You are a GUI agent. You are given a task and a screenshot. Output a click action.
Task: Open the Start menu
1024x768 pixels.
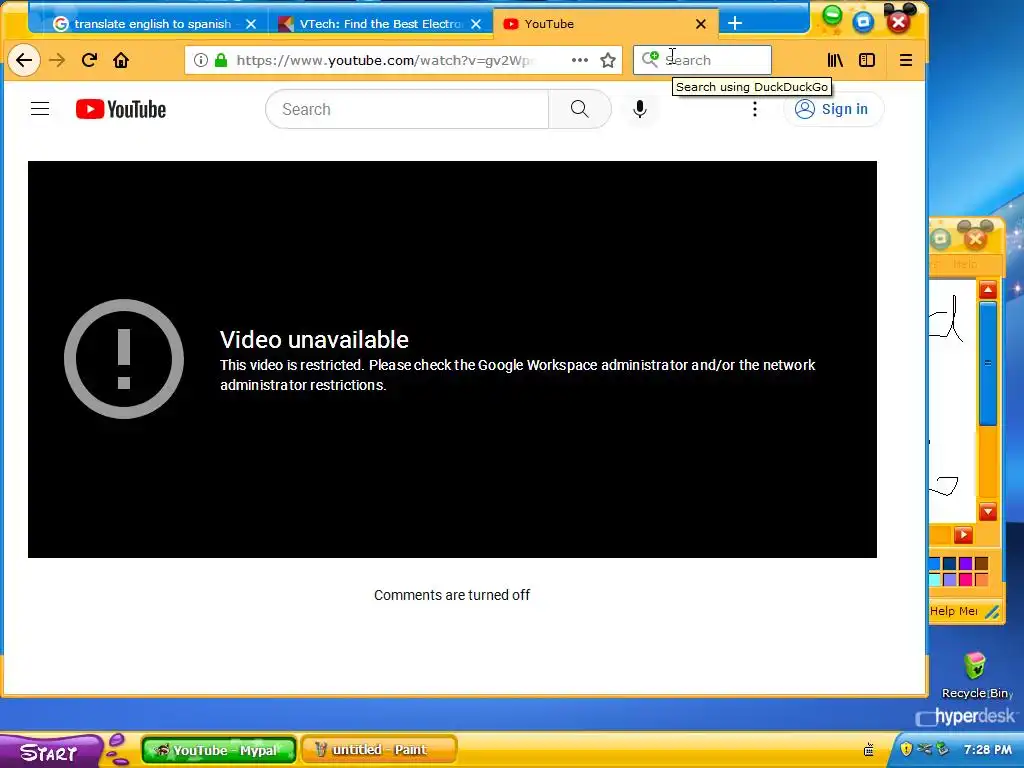click(50, 752)
